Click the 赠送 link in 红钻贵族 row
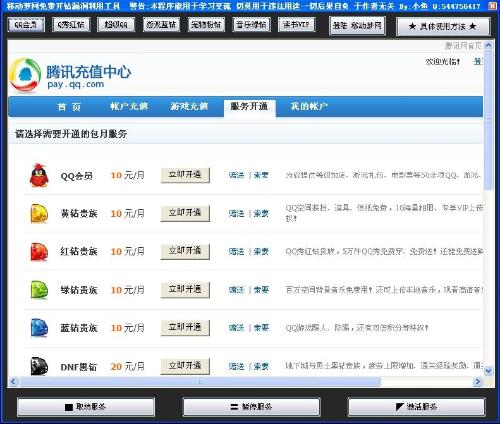This screenshot has height=424, width=500. point(237,251)
